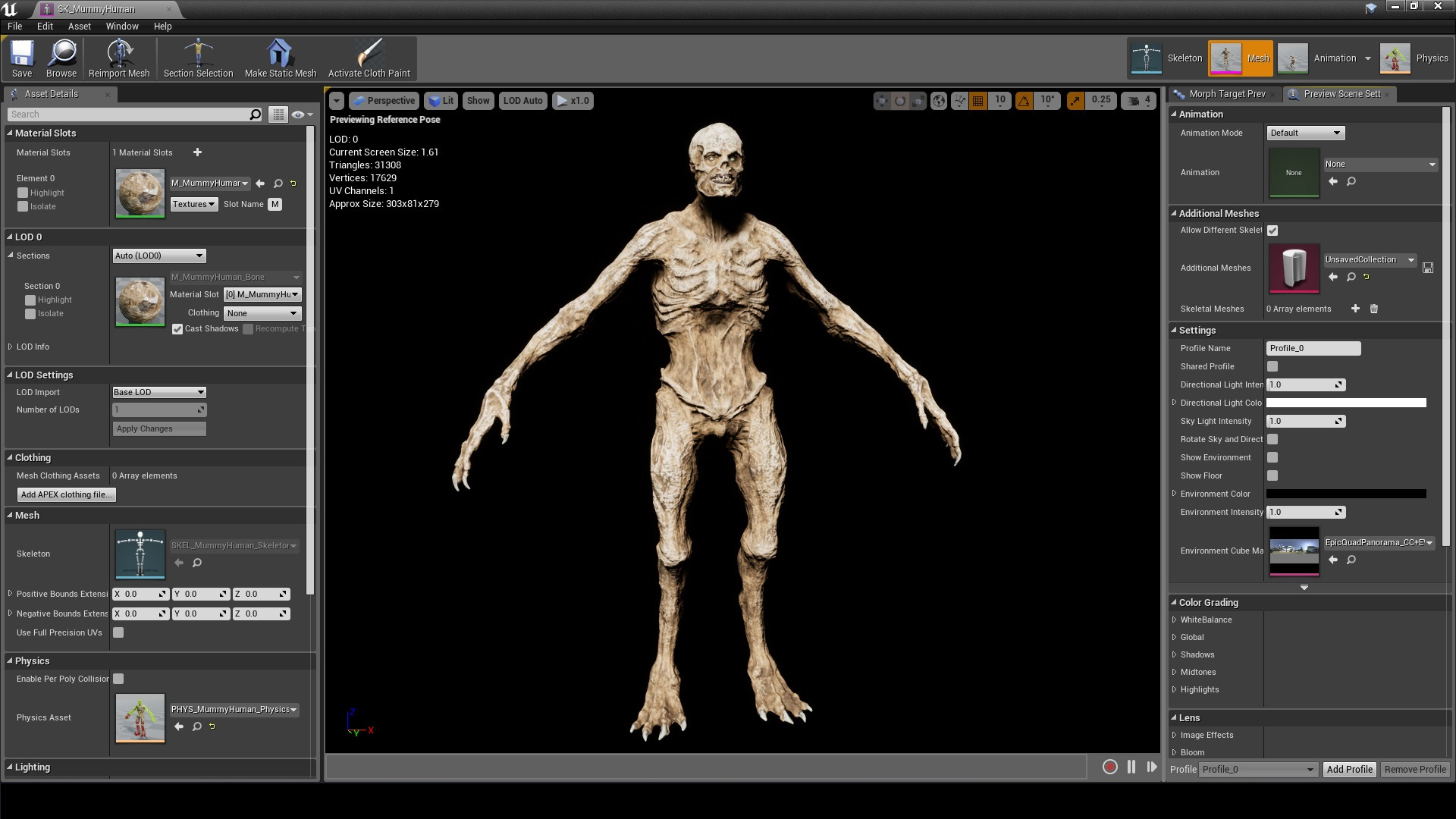The width and height of the screenshot is (1456, 819).
Task: Toggle world/local coordinate space
Action: pos(939,101)
